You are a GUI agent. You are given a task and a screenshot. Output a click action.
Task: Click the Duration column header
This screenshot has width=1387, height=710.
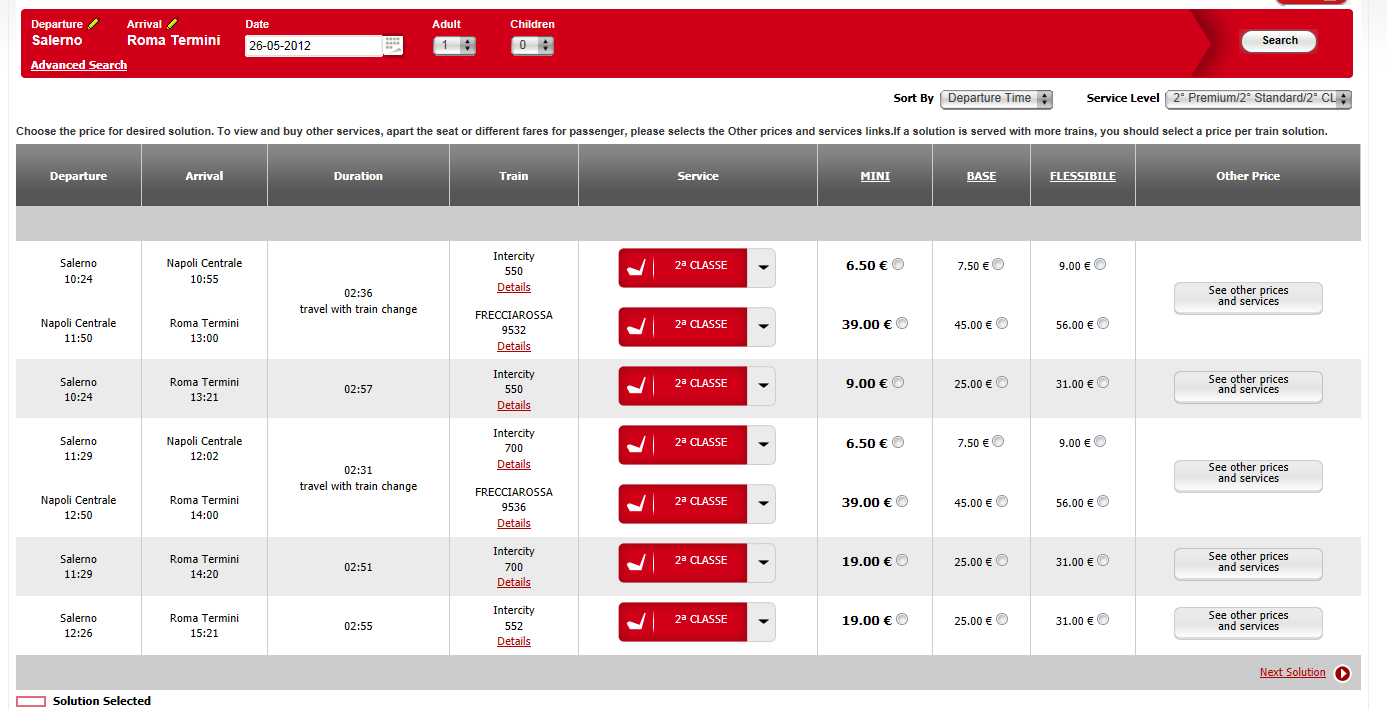(358, 176)
